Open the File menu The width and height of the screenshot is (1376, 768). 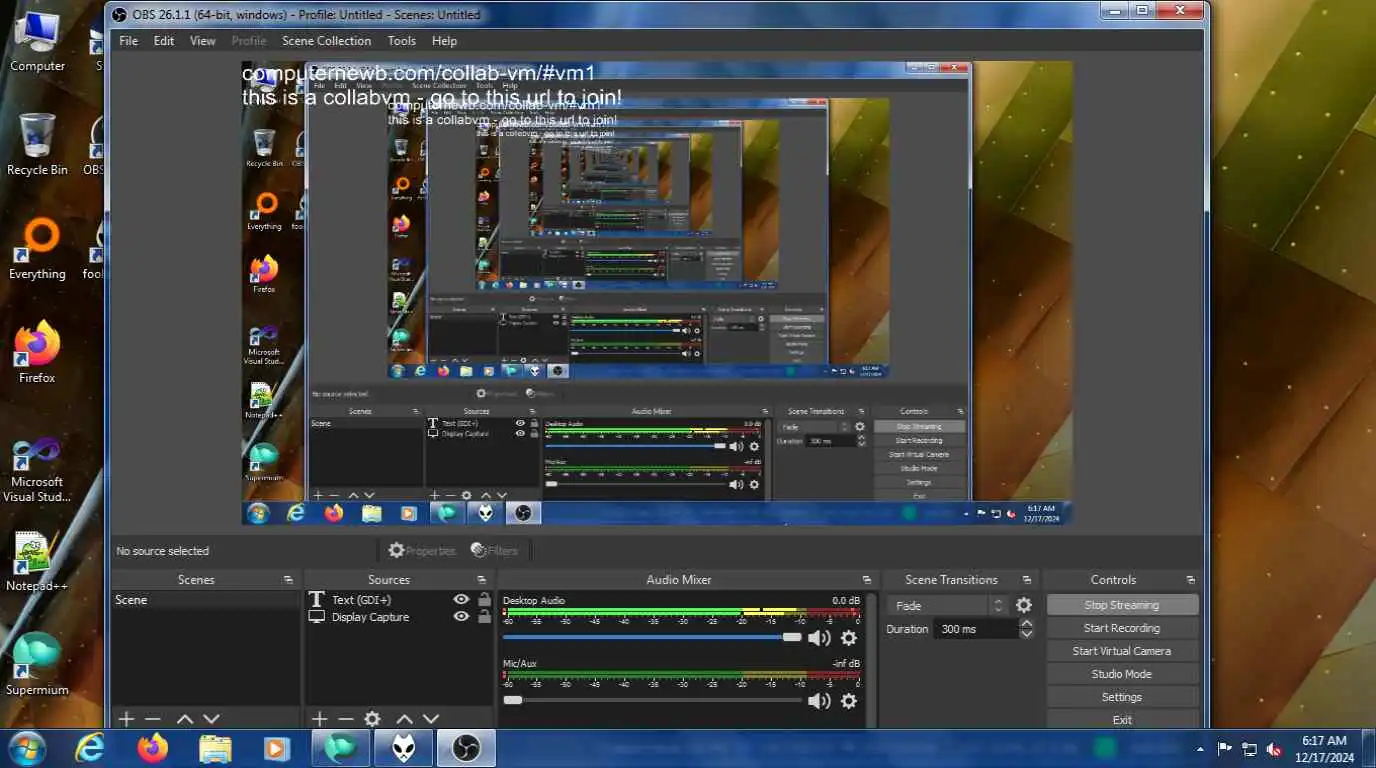point(129,41)
